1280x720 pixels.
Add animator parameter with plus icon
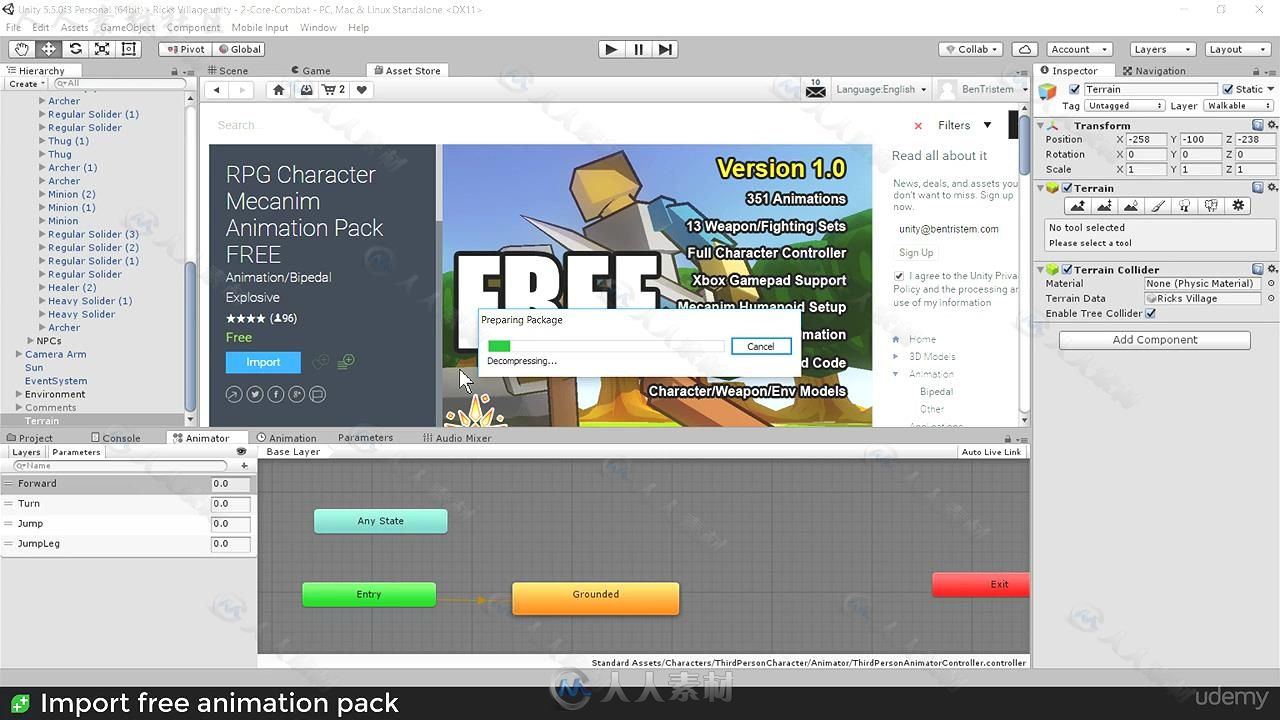[x=244, y=466]
